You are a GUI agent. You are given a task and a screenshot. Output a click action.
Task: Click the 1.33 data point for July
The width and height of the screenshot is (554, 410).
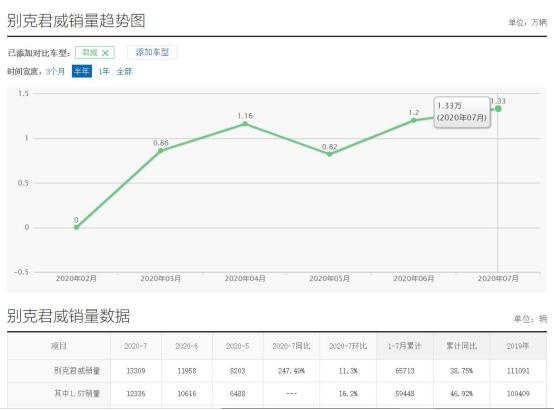pos(498,109)
